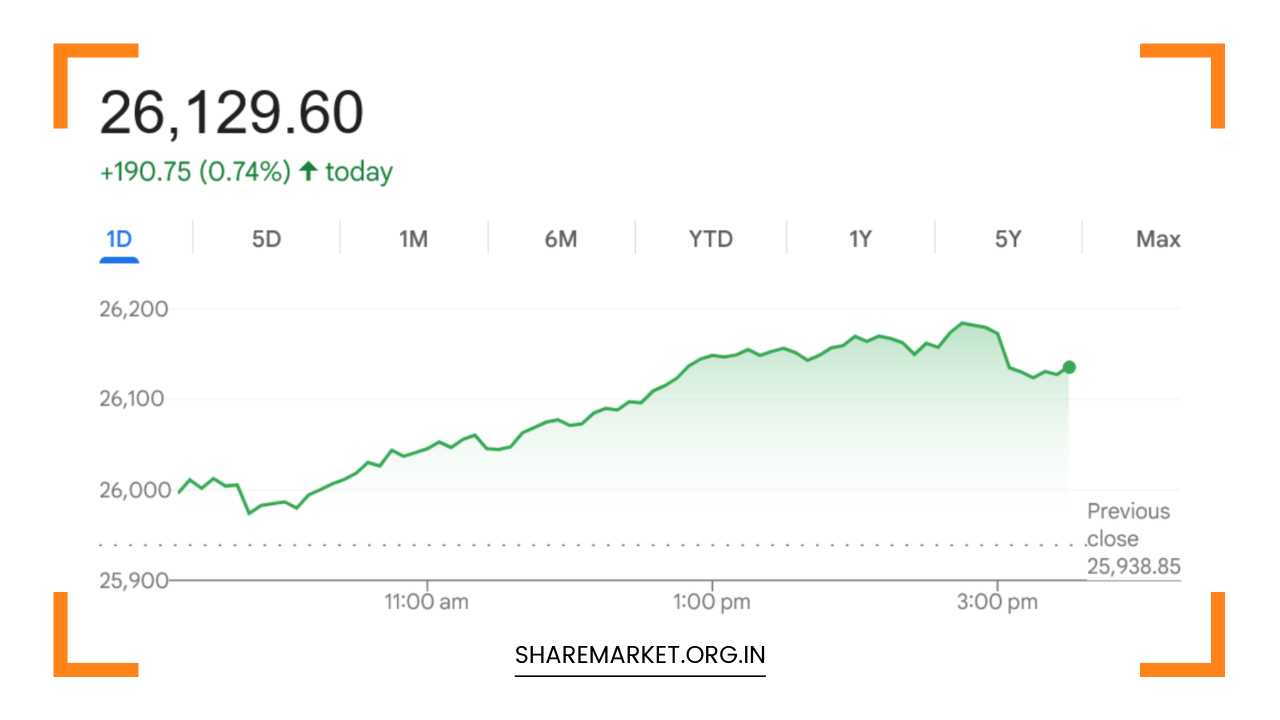Click the 1:00 pm axis label
Image resolution: width=1280 pixels, height=720 pixels.
pyautogui.click(x=713, y=602)
